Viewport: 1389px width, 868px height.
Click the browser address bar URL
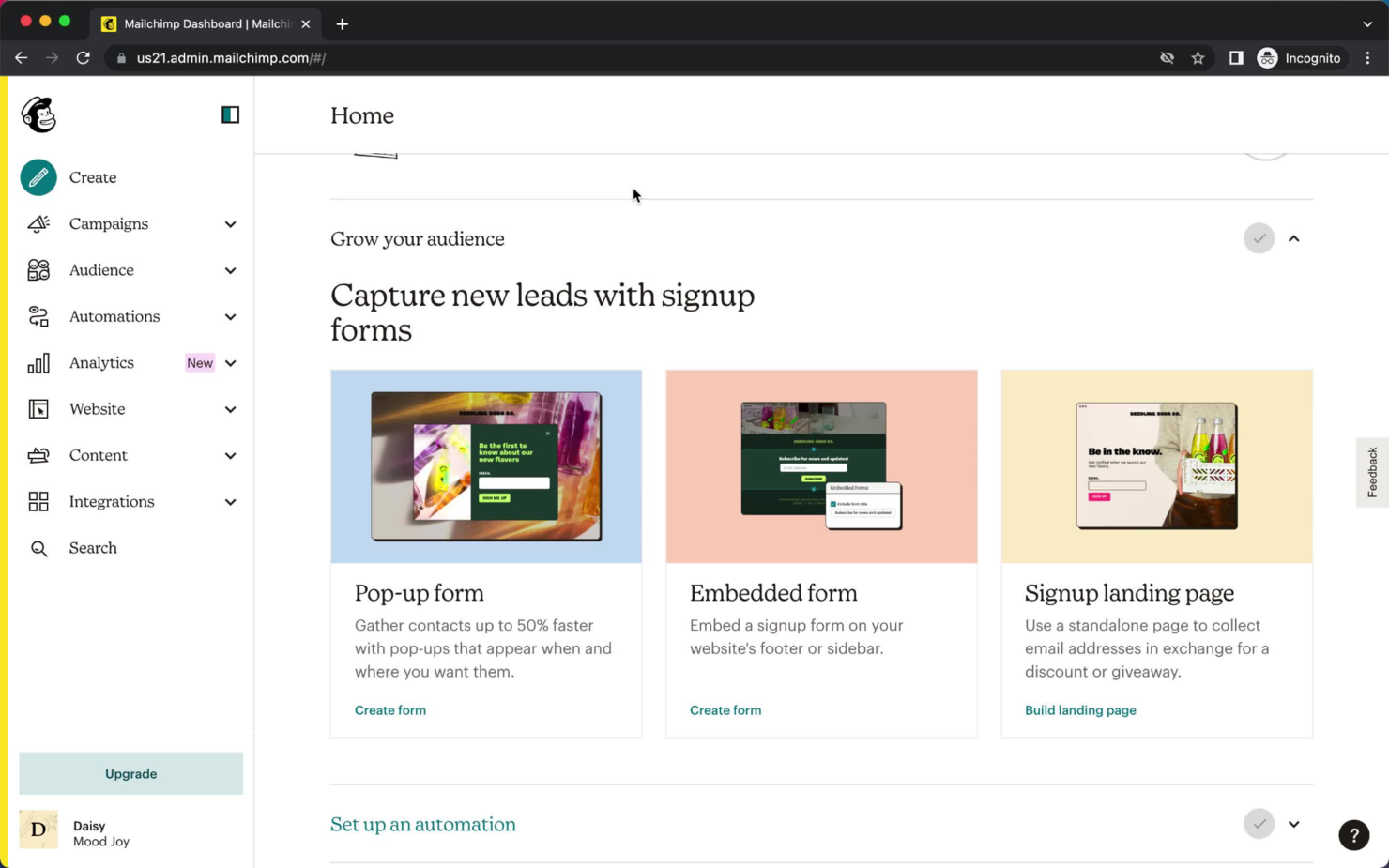(231, 58)
